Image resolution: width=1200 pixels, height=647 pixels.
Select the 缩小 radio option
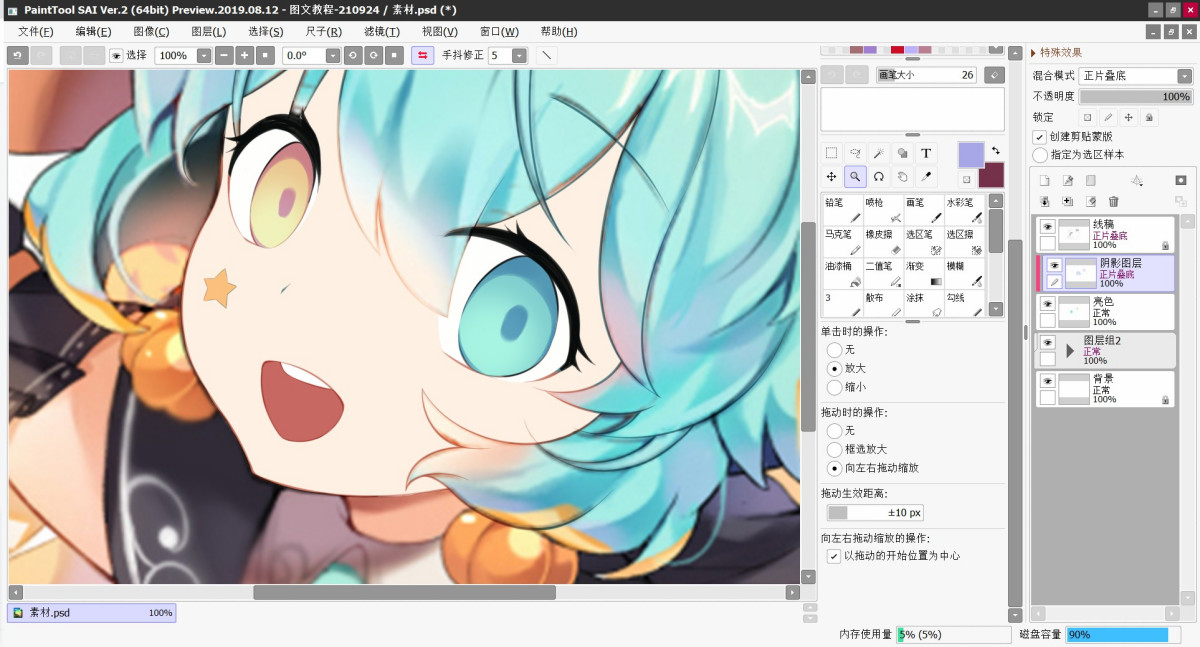tap(834, 387)
